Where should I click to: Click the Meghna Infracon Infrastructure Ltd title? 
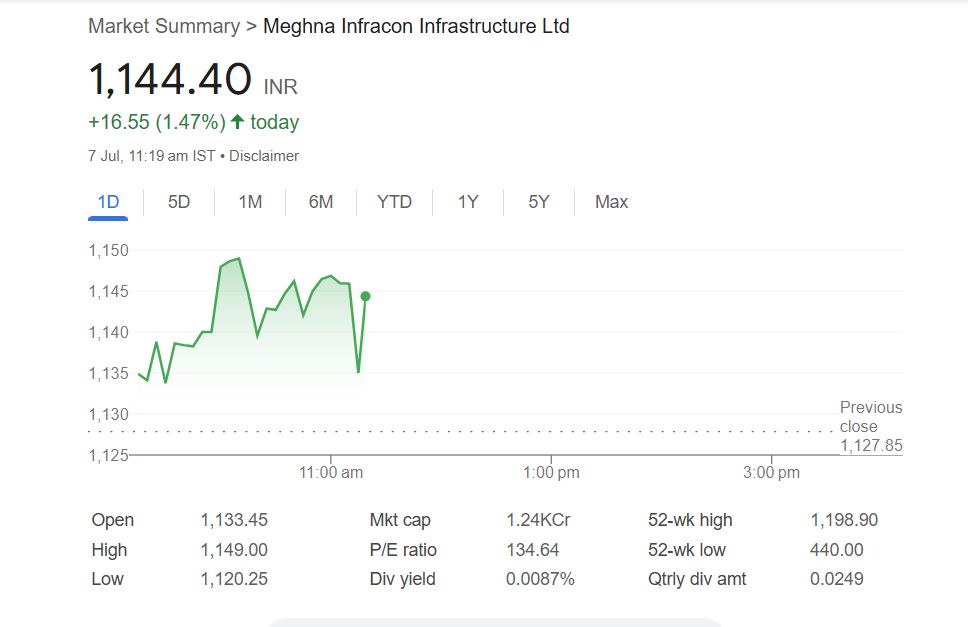click(416, 26)
